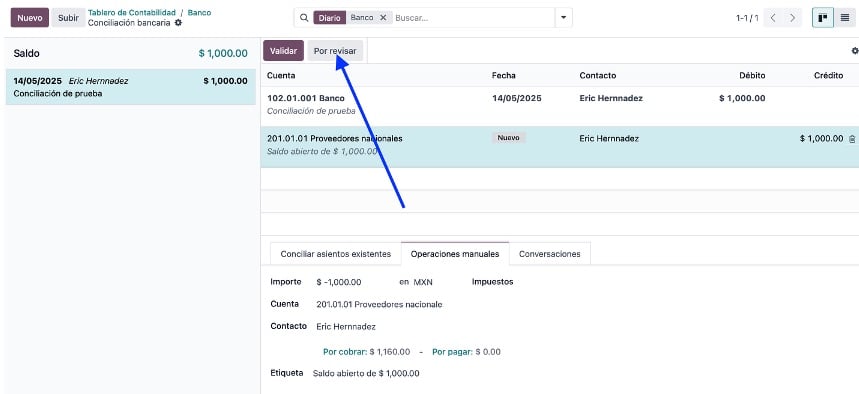Click the Cuenta column header
859x394 pixels.
[x=281, y=76]
